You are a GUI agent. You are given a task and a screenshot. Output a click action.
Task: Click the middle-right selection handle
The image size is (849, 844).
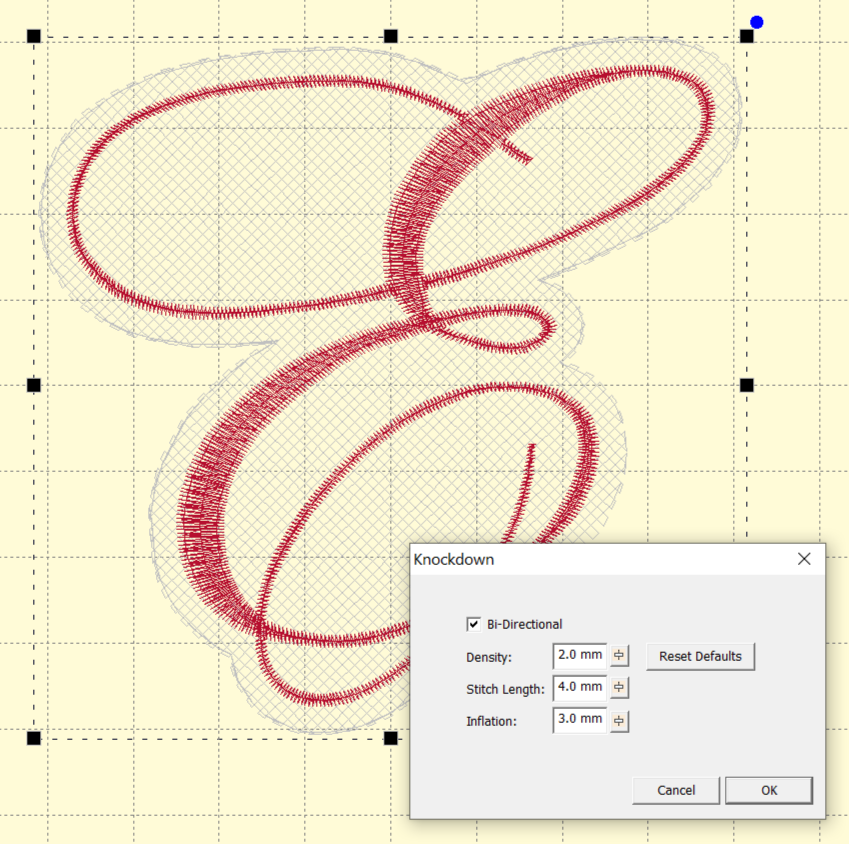point(746,385)
